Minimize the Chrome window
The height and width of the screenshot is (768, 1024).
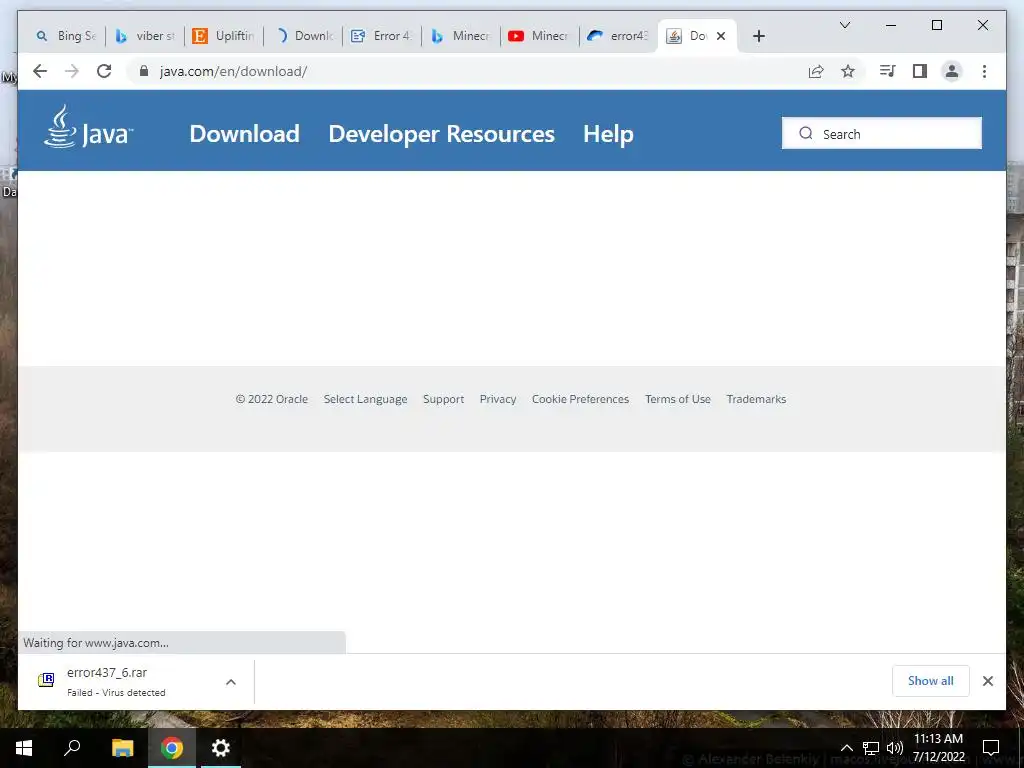pyautogui.click(x=891, y=25)
